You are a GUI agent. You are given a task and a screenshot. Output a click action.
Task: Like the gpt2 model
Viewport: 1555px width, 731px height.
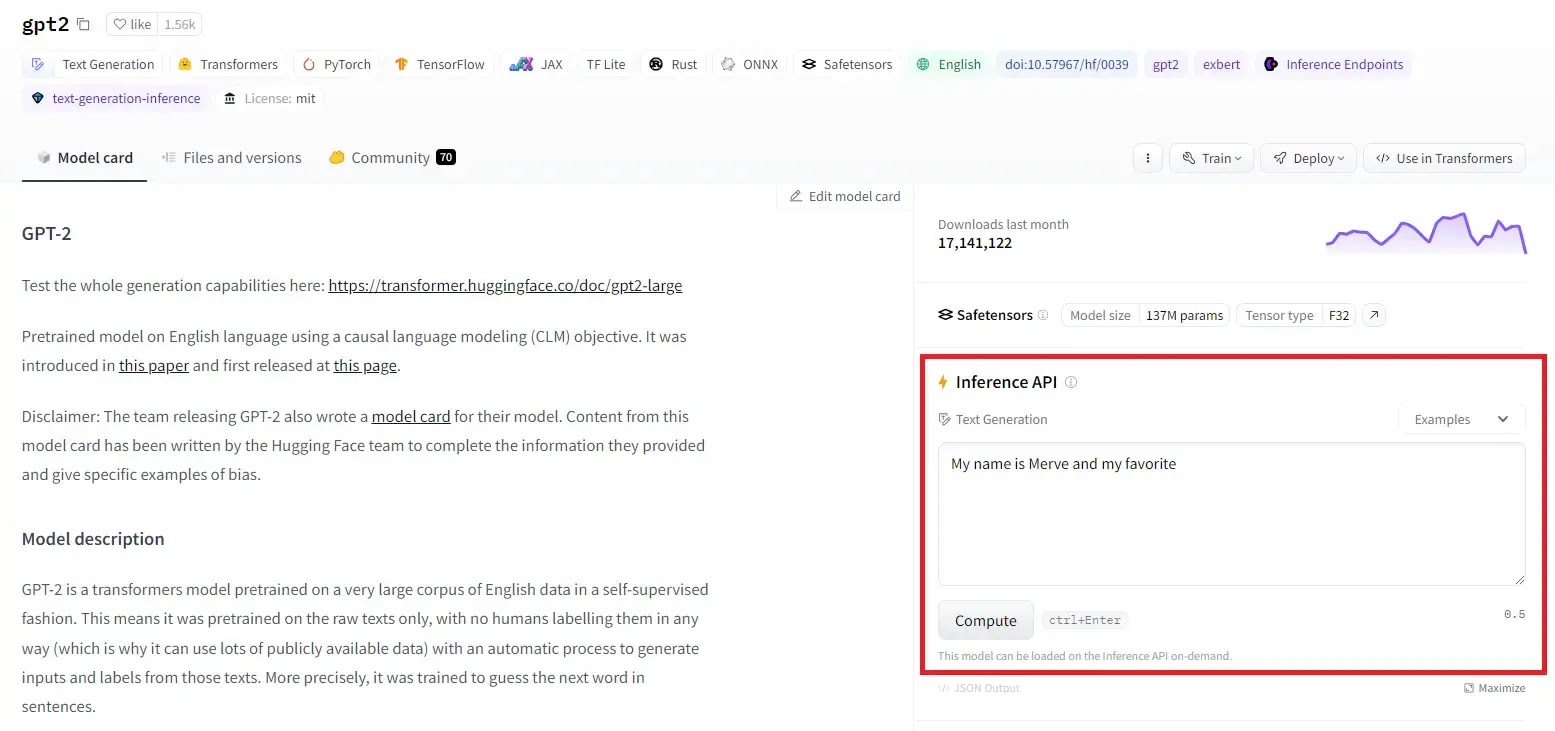pos(131,24)
